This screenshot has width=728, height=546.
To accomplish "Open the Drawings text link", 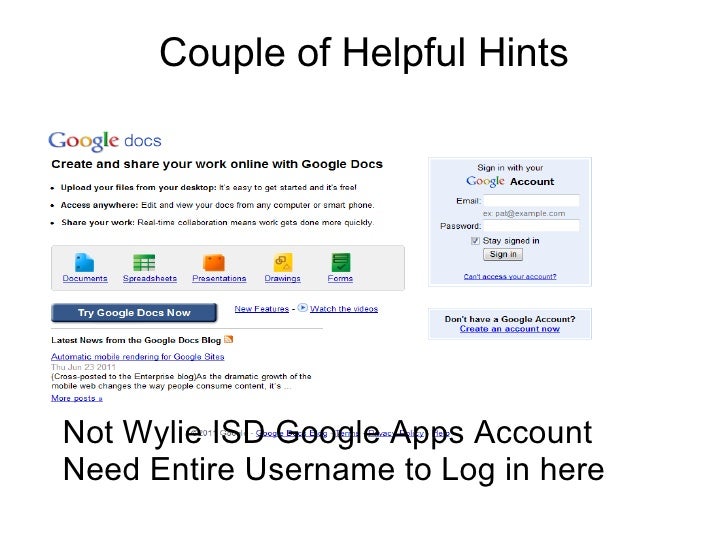I will tap(283, 278).
